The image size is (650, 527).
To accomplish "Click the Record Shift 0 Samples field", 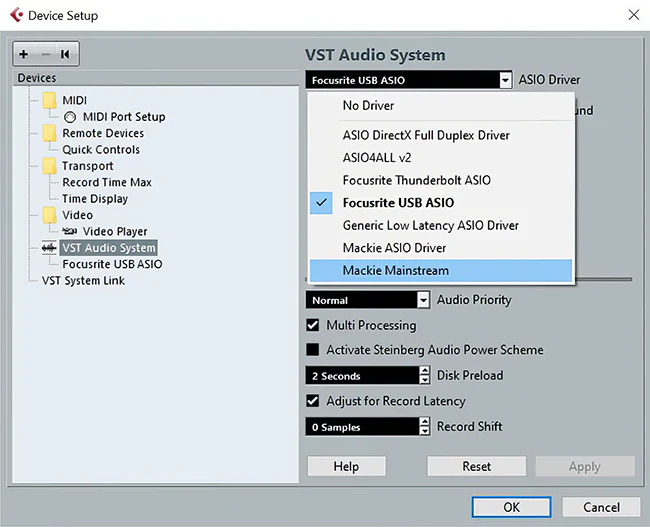I will pos(362,427).
